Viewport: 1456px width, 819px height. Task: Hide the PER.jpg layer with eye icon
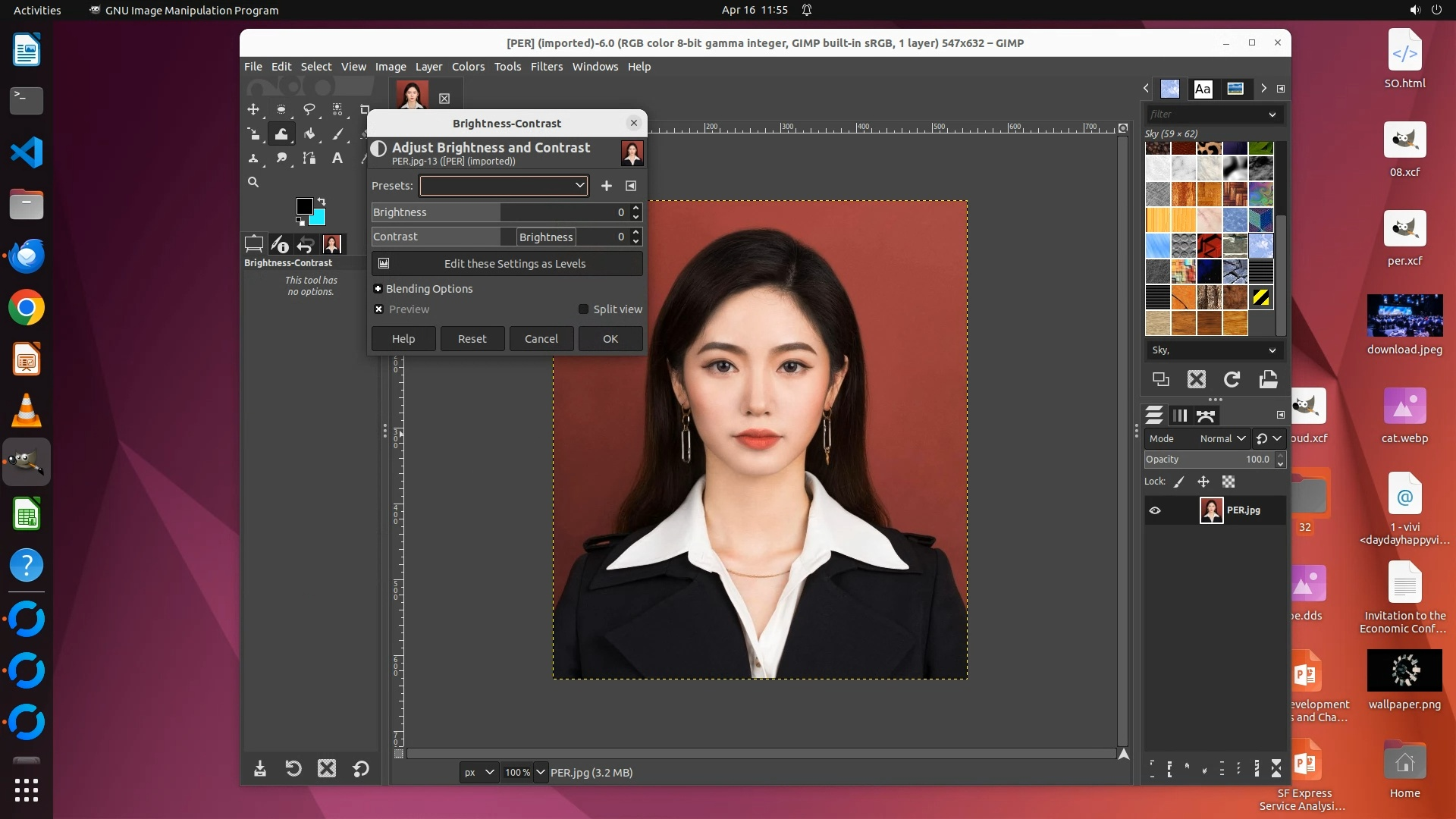tap(1155, 510)
